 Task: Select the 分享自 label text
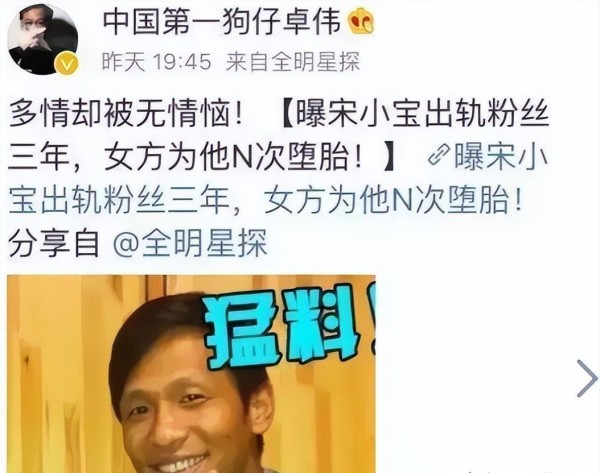click(54, 243)
